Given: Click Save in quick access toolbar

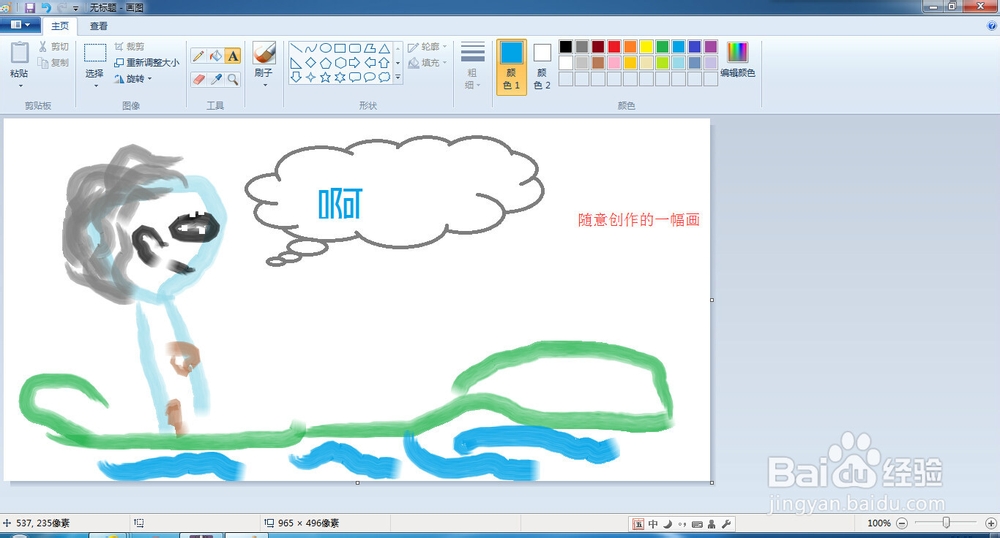Looking at the screenshot, I should [x=29, y=8].
